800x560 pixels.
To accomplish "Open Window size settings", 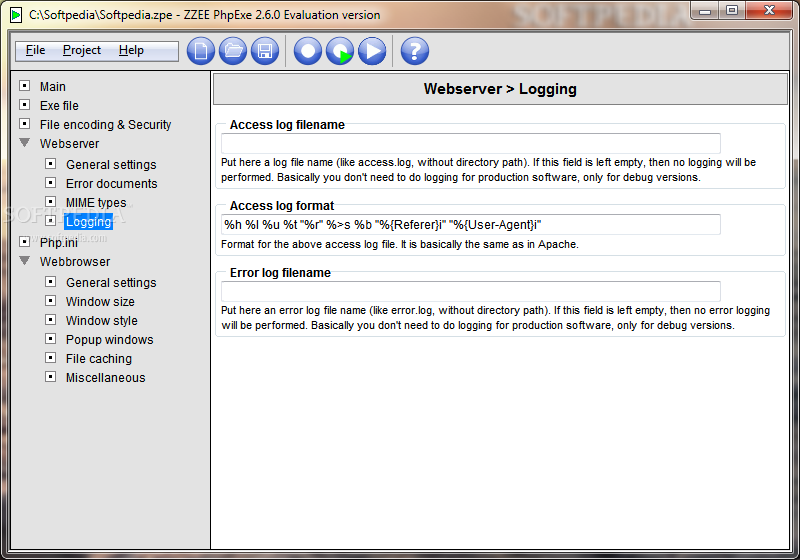I will coord(100,301).
